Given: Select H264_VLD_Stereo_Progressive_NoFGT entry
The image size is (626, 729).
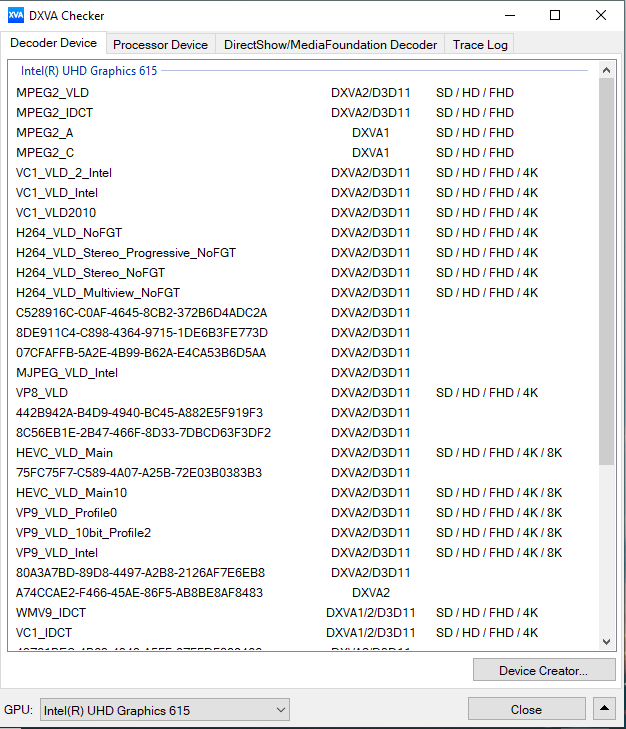Looking at the screenshot, I should 302,252.
